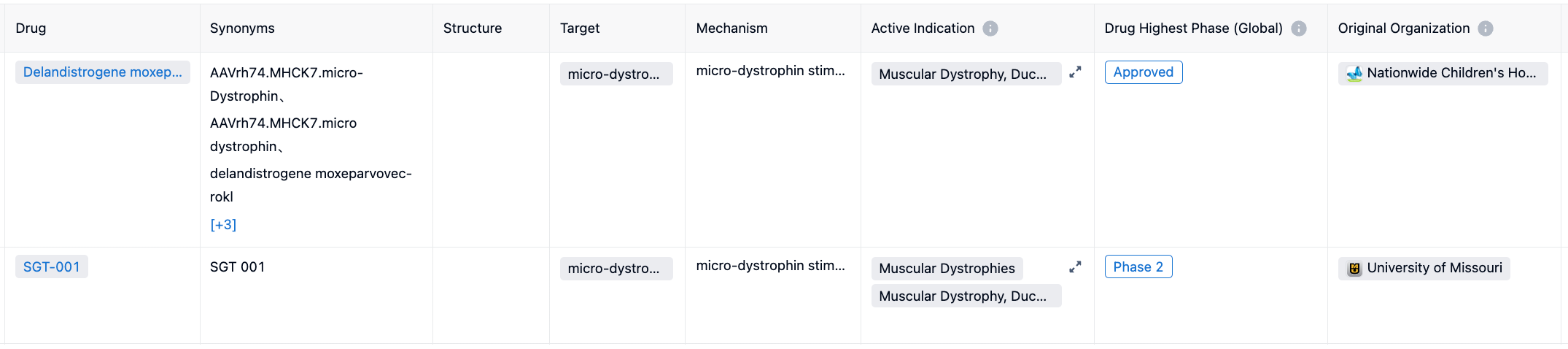Show more synonyms via [+3] link
The height and width of the screenshot is (349, 1568).
(x=223, y=225)
